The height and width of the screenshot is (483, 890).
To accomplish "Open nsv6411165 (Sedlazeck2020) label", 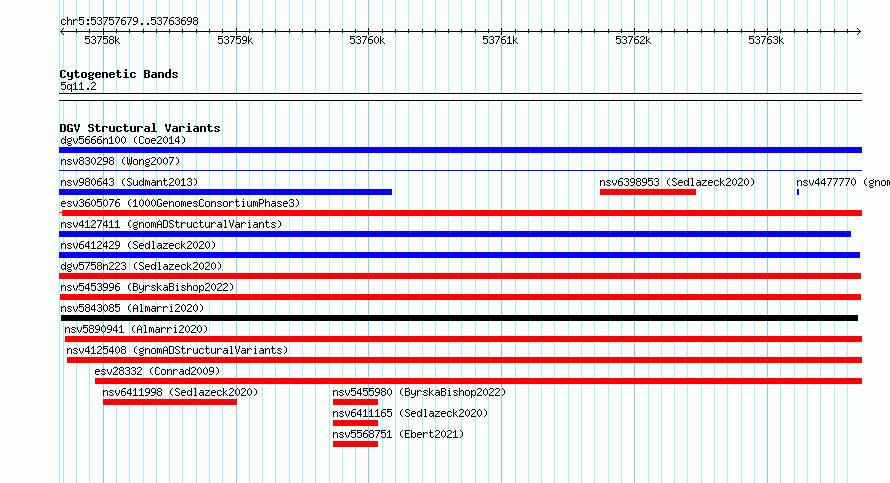I will [x=410, y=413].
